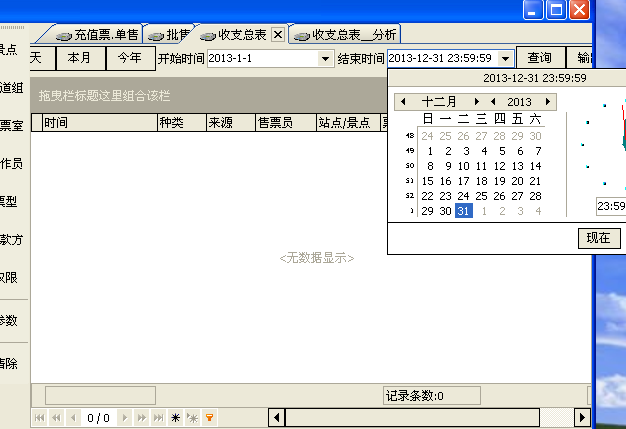Click the last record navigator arrow

tap(158, 417)
